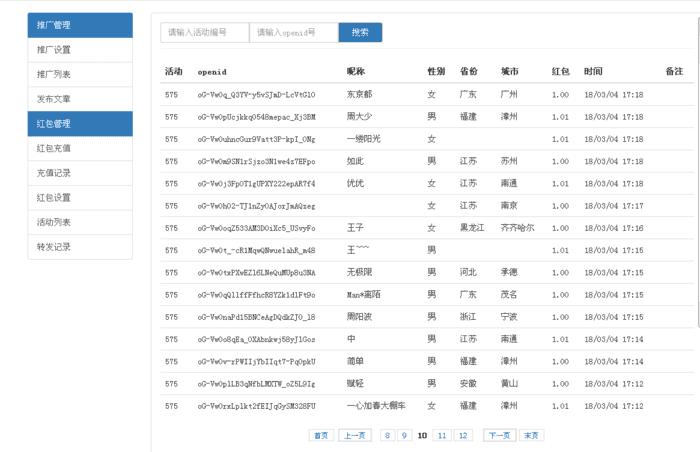Screen dimensions: 700x452
Task: Jump to page 9
Action: pyautogui.click(x=404, y=435)
